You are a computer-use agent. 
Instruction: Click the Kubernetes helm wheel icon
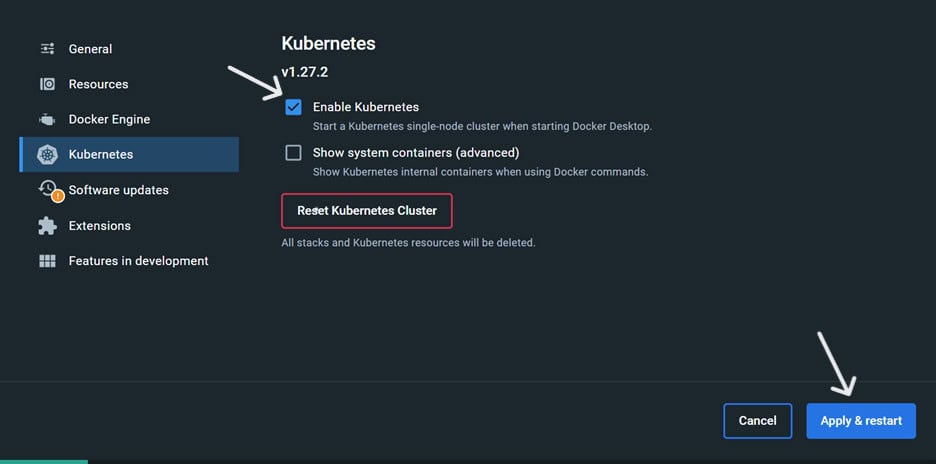pos(47,155)
